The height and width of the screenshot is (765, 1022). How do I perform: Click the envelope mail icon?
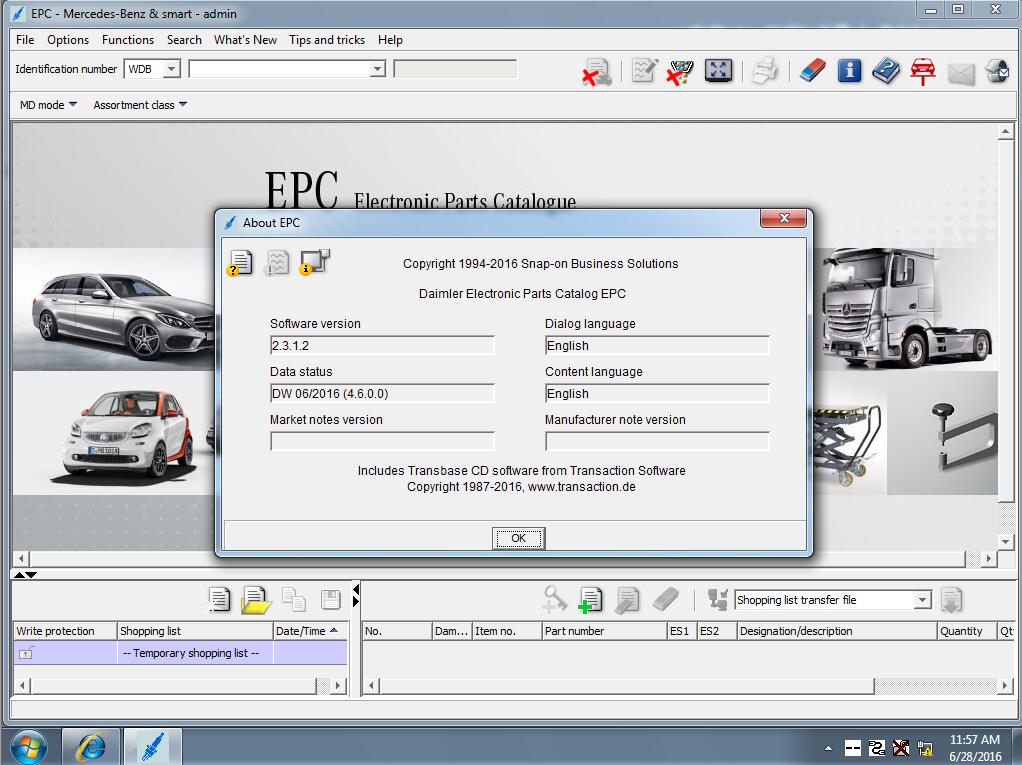pyautogui.click(x=961, y=74)
